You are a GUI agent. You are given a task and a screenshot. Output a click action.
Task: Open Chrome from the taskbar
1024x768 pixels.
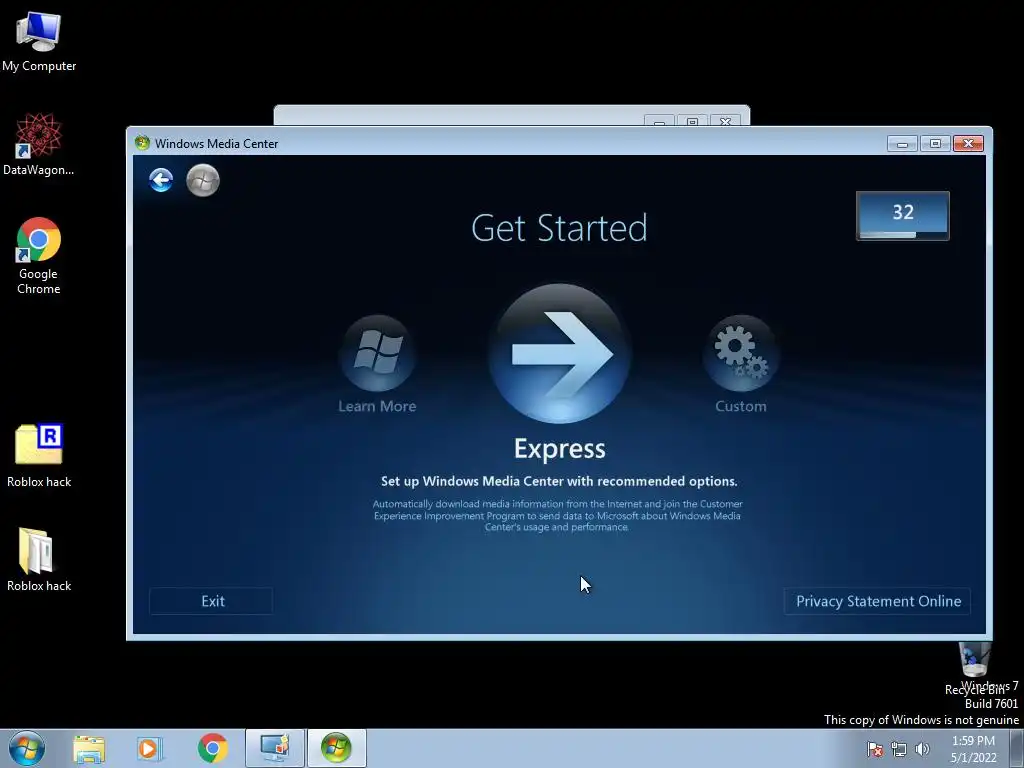point(212,749)
